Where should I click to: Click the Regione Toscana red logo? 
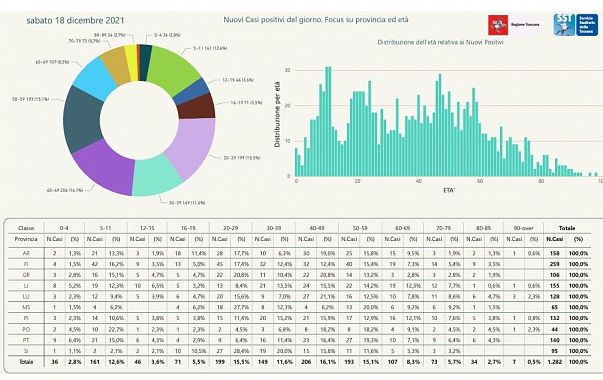(x=498, y=25)
